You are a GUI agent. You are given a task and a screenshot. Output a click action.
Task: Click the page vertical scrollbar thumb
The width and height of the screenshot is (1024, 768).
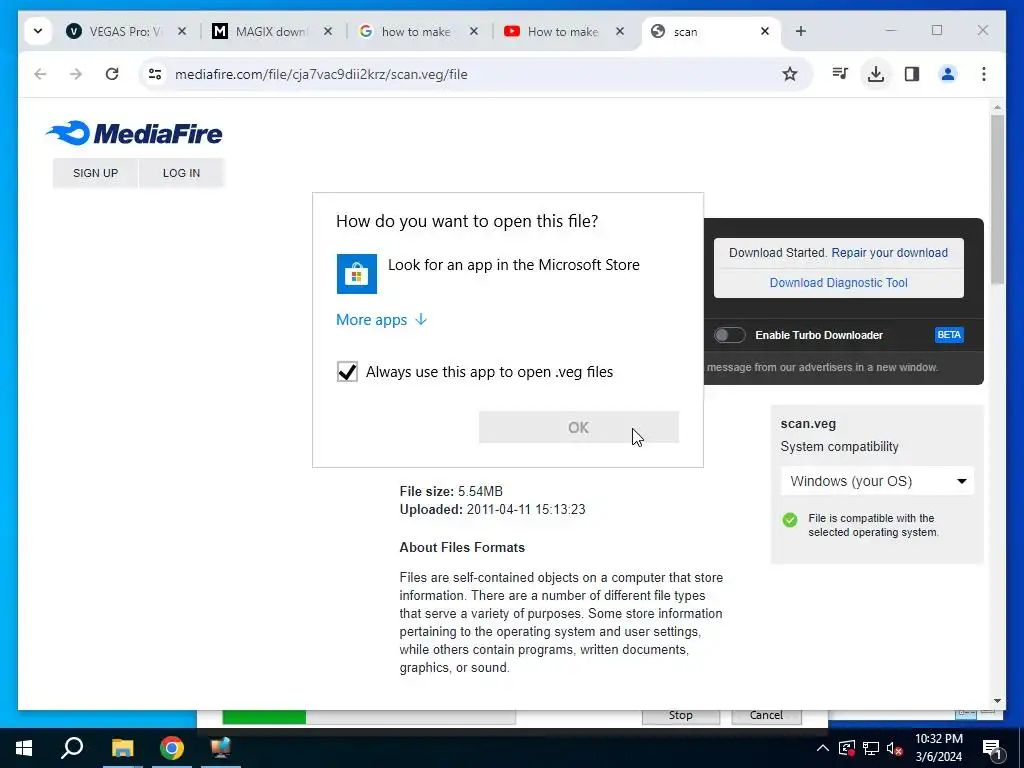[x=997, y=199]
